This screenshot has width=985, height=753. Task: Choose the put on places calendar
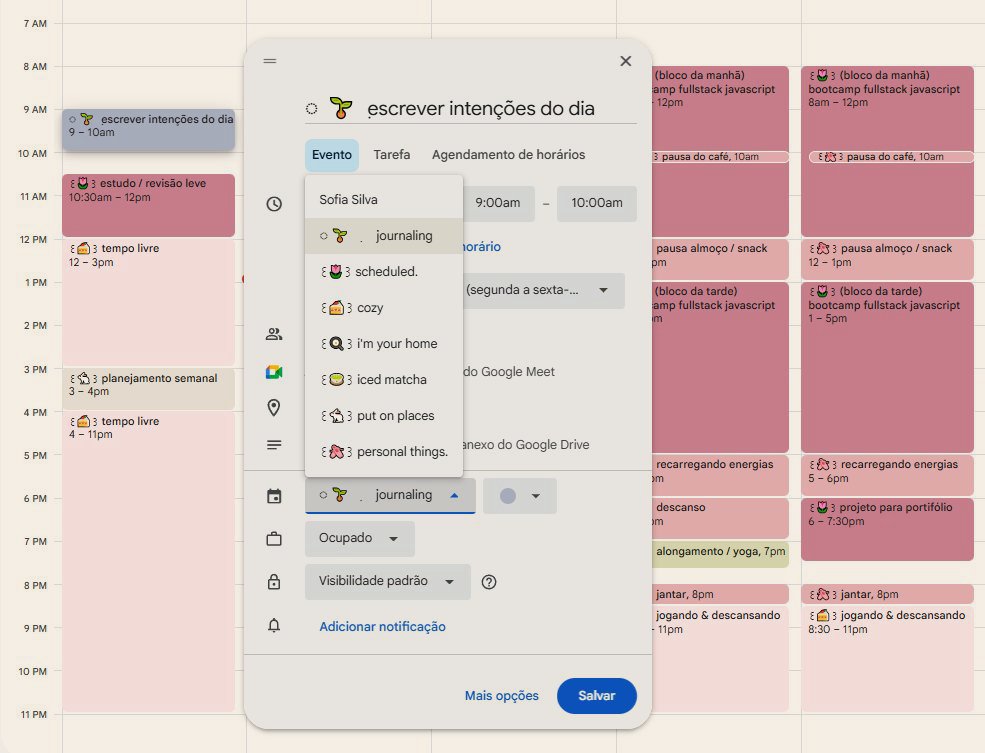[384, 416]
